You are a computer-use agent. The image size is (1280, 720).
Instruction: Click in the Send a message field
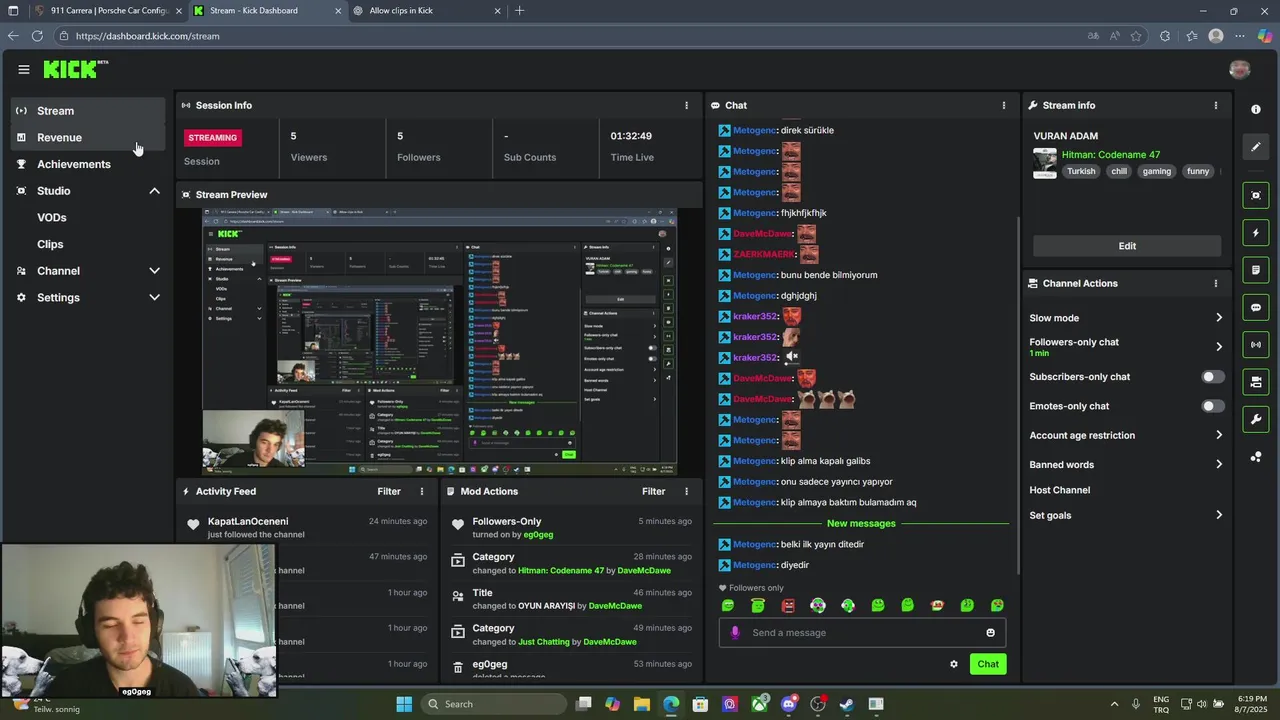click(863, 632)
